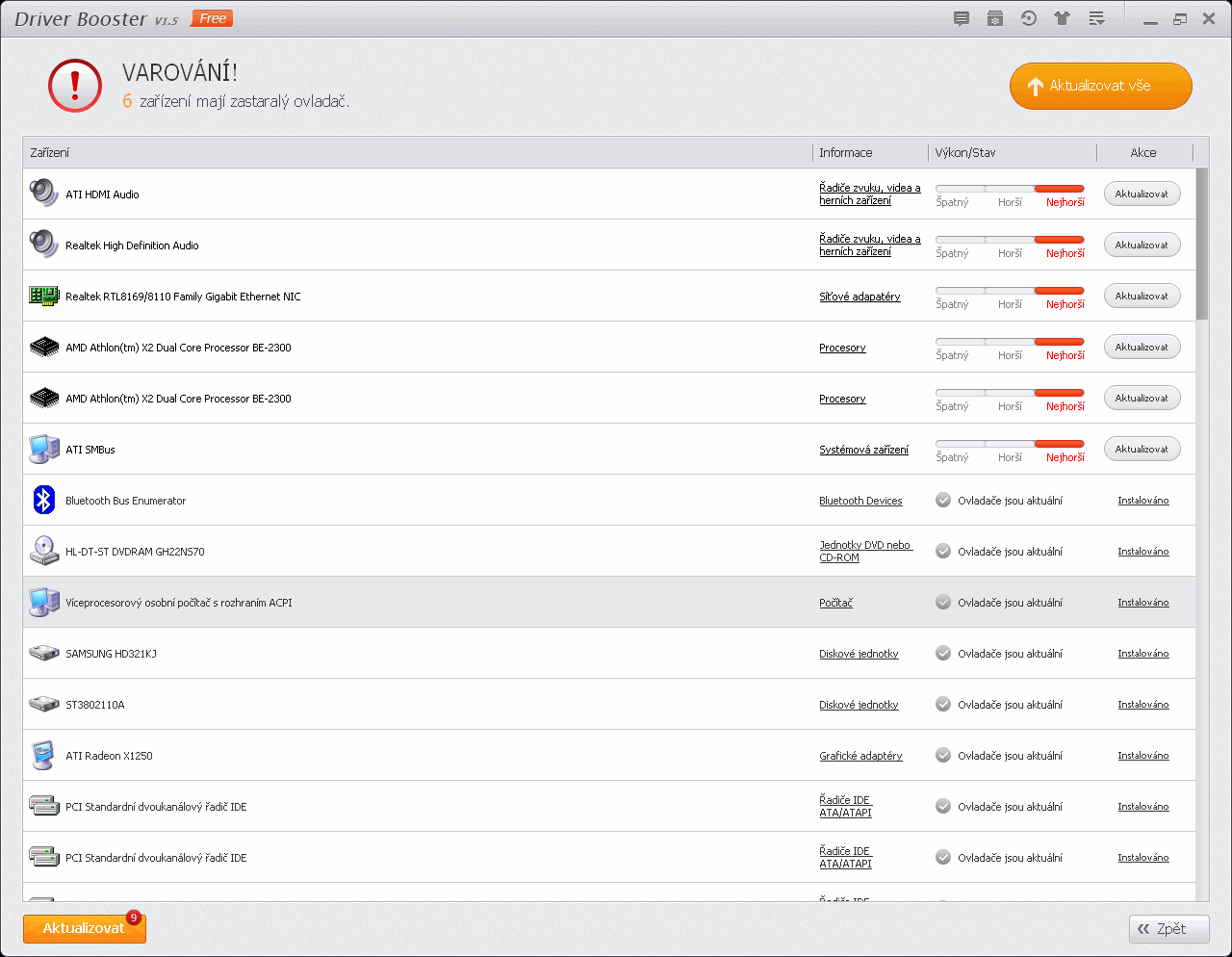Select the computer icon for the ACPI row
1232x957 pixels.
click(44, 602)
